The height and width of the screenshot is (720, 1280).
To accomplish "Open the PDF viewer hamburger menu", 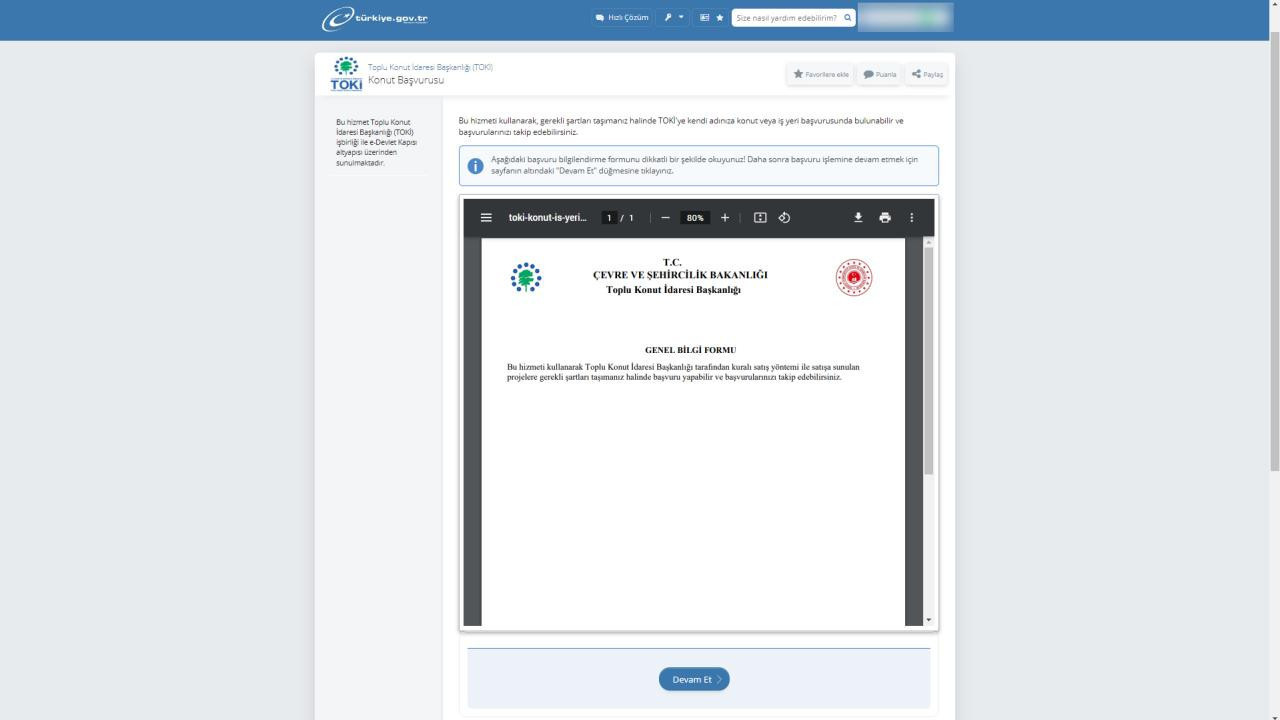I will [x=486, y=217].
